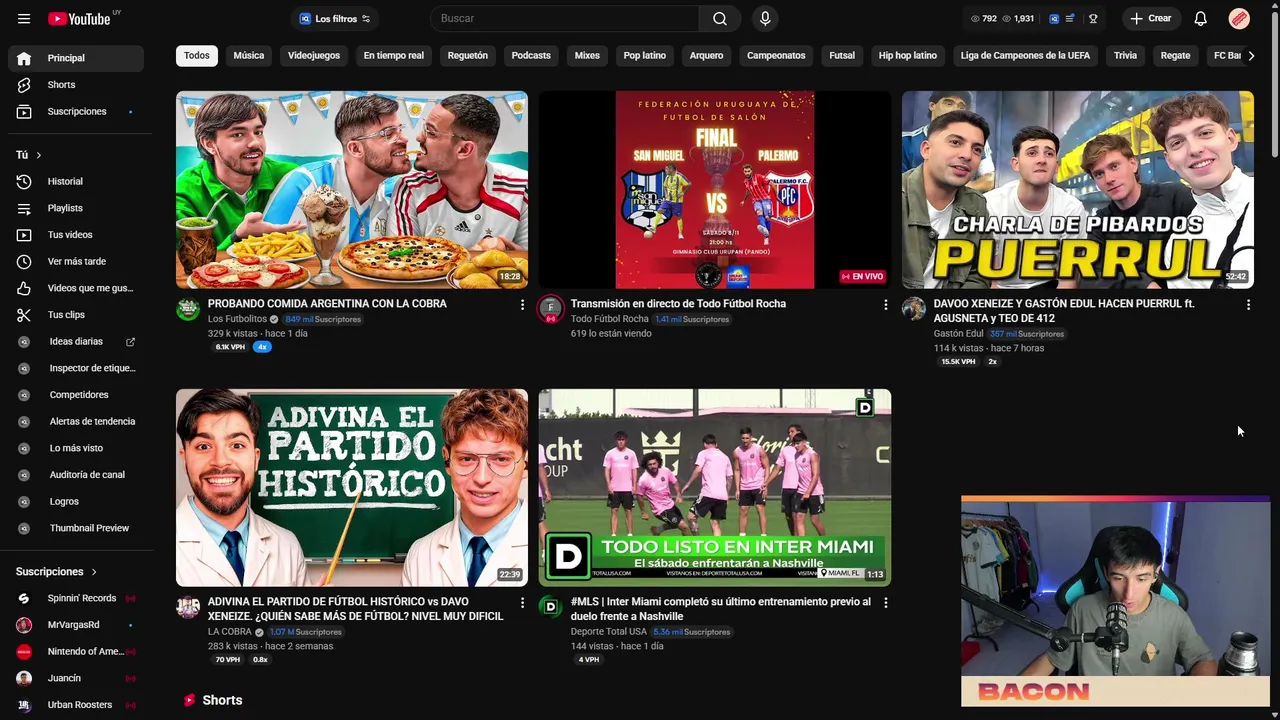This screenshot has width=1280, height=720.
Task: Select the Mixes filter chip
Action: point(587,56)
